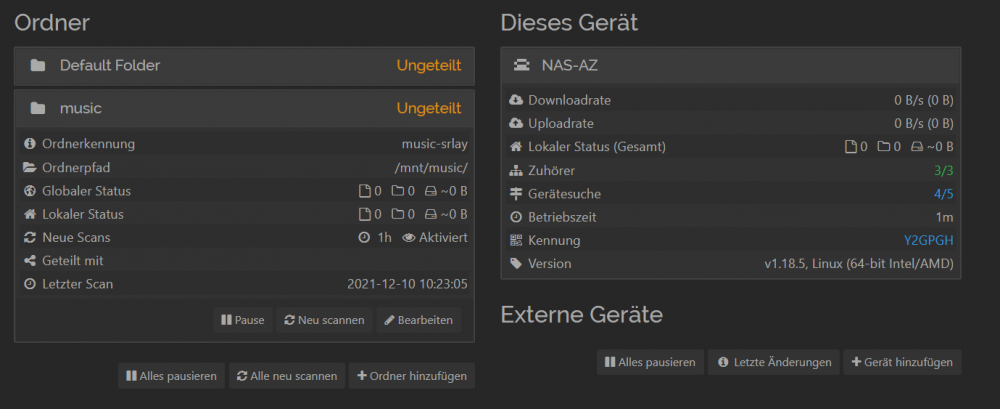
Task: Click Ordner hinzufügen button
Action: click(412, 376)
